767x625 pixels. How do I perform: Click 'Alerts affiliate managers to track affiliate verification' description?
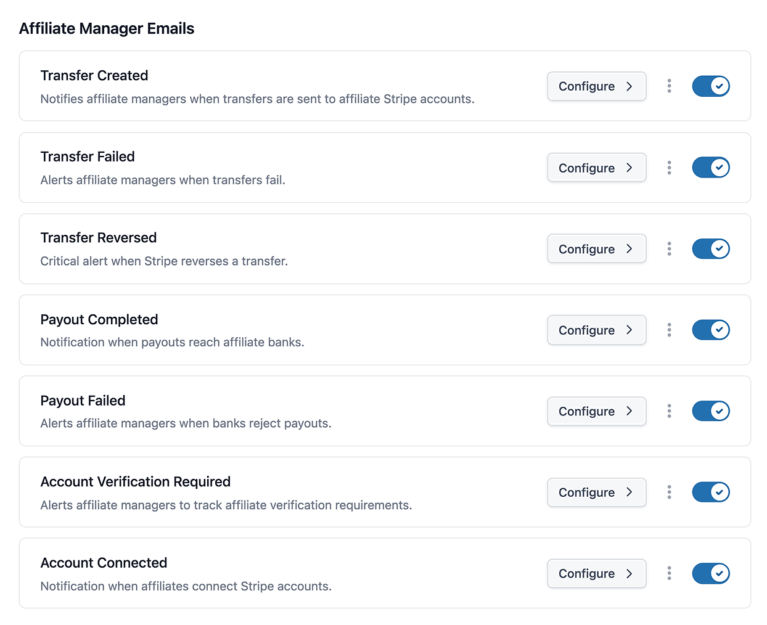tap(226, 505)
